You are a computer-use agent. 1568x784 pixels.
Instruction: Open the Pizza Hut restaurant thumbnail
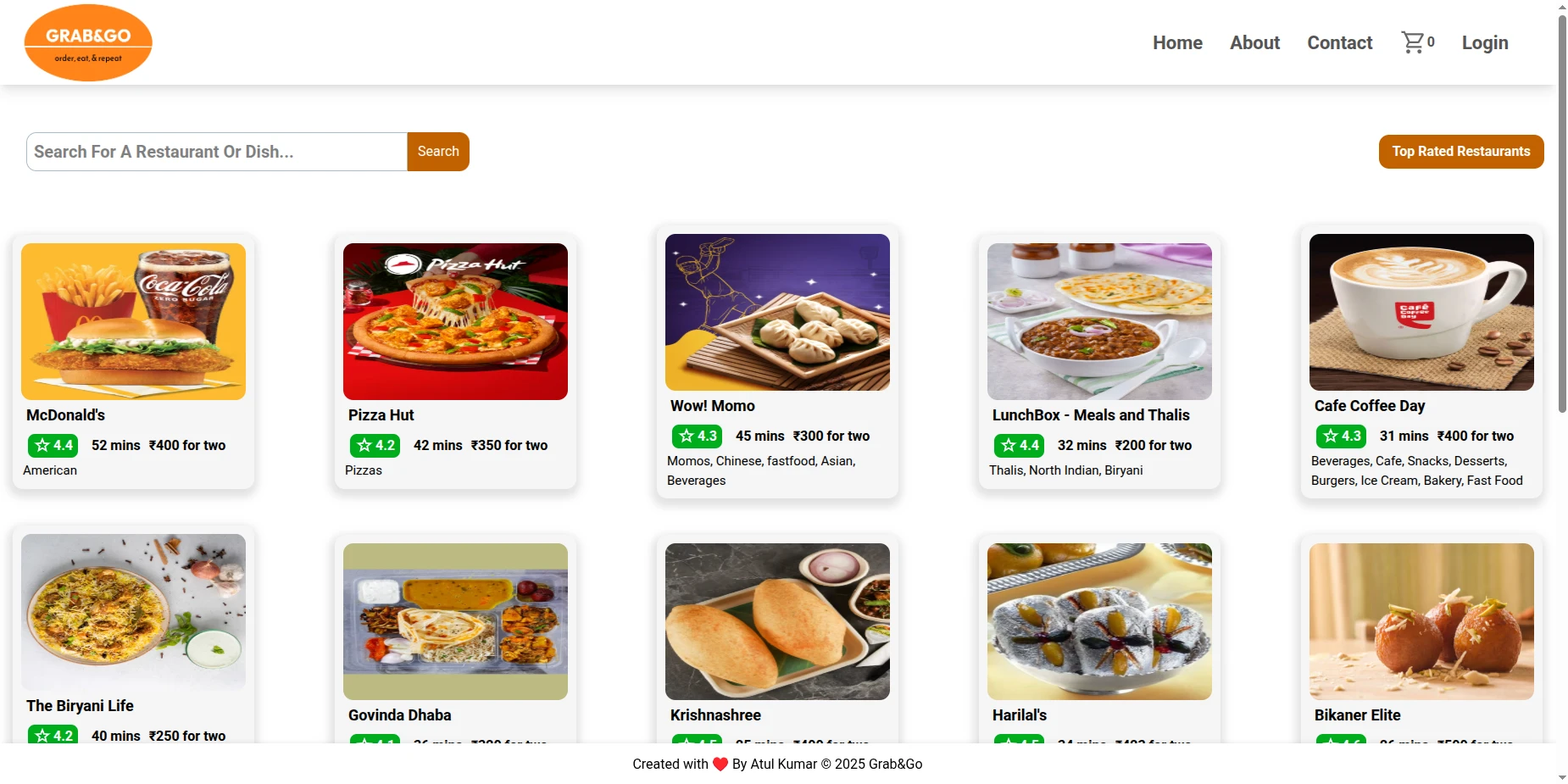pos(454,320)
